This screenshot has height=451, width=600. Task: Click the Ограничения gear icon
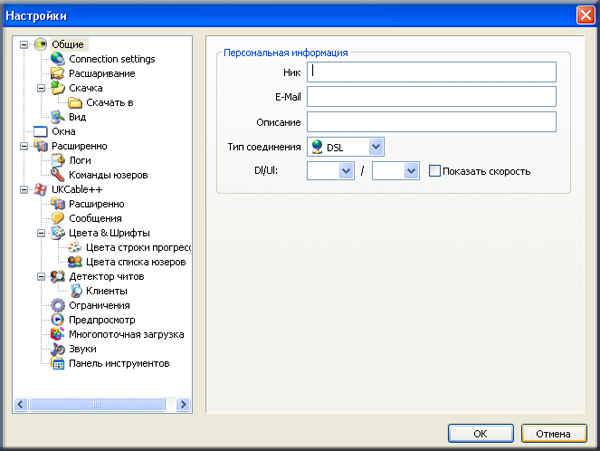point(58,305)
